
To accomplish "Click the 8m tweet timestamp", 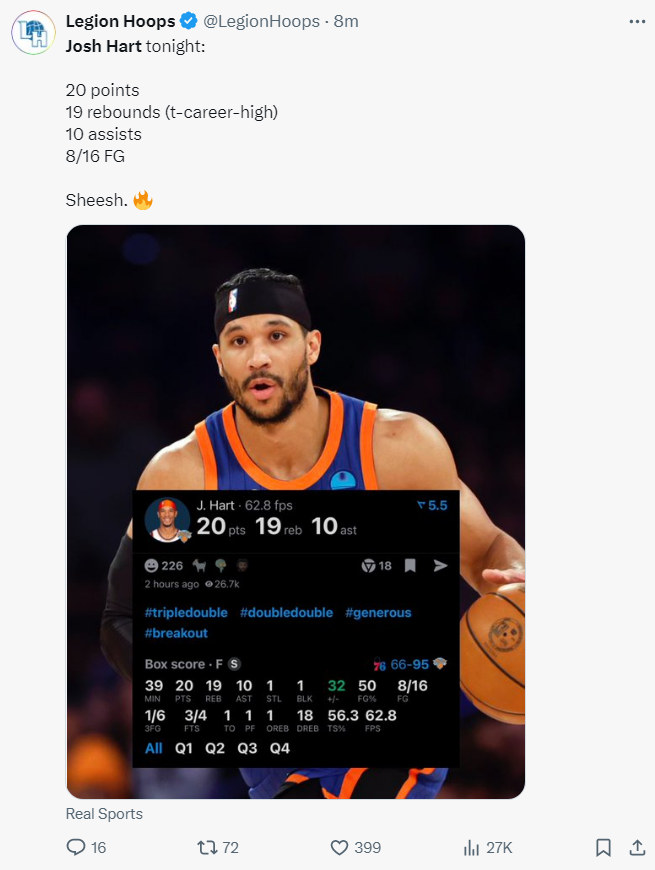I will [x=346, y=21].
